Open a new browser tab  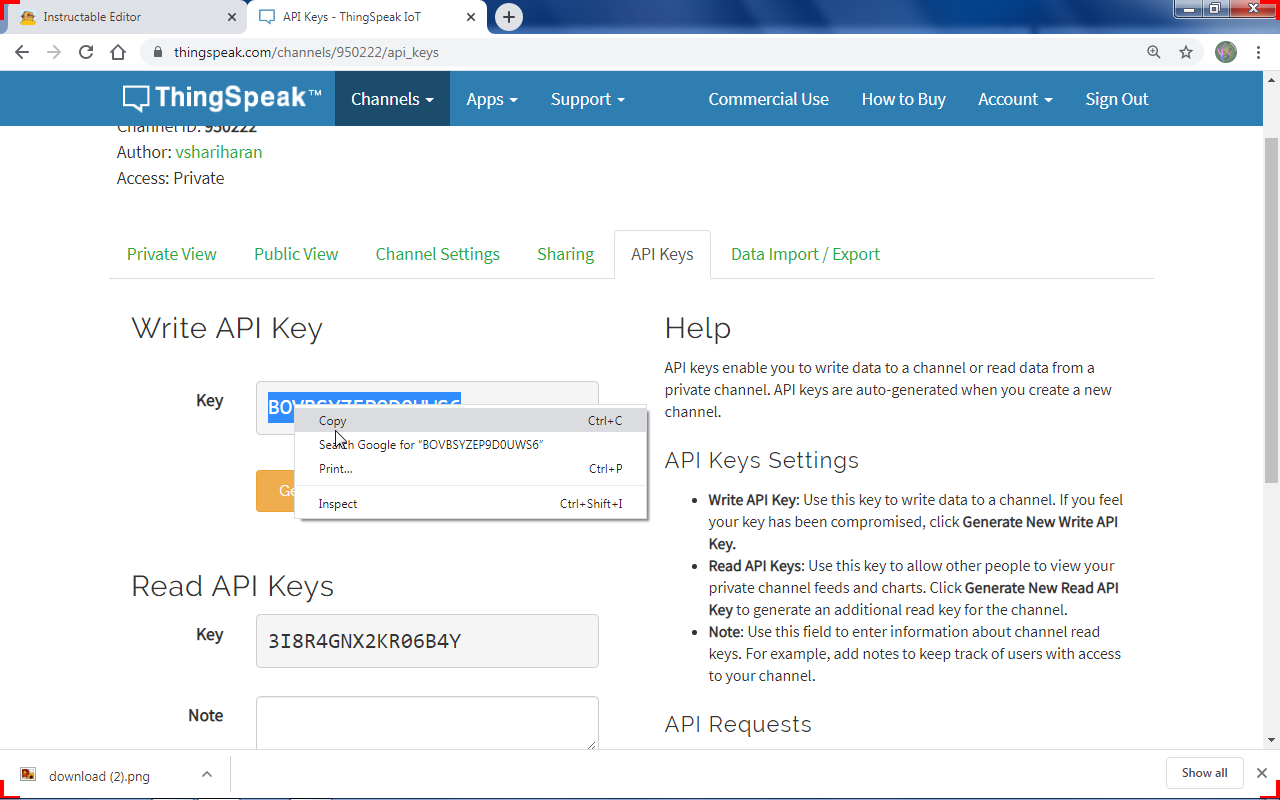[509, 17]
